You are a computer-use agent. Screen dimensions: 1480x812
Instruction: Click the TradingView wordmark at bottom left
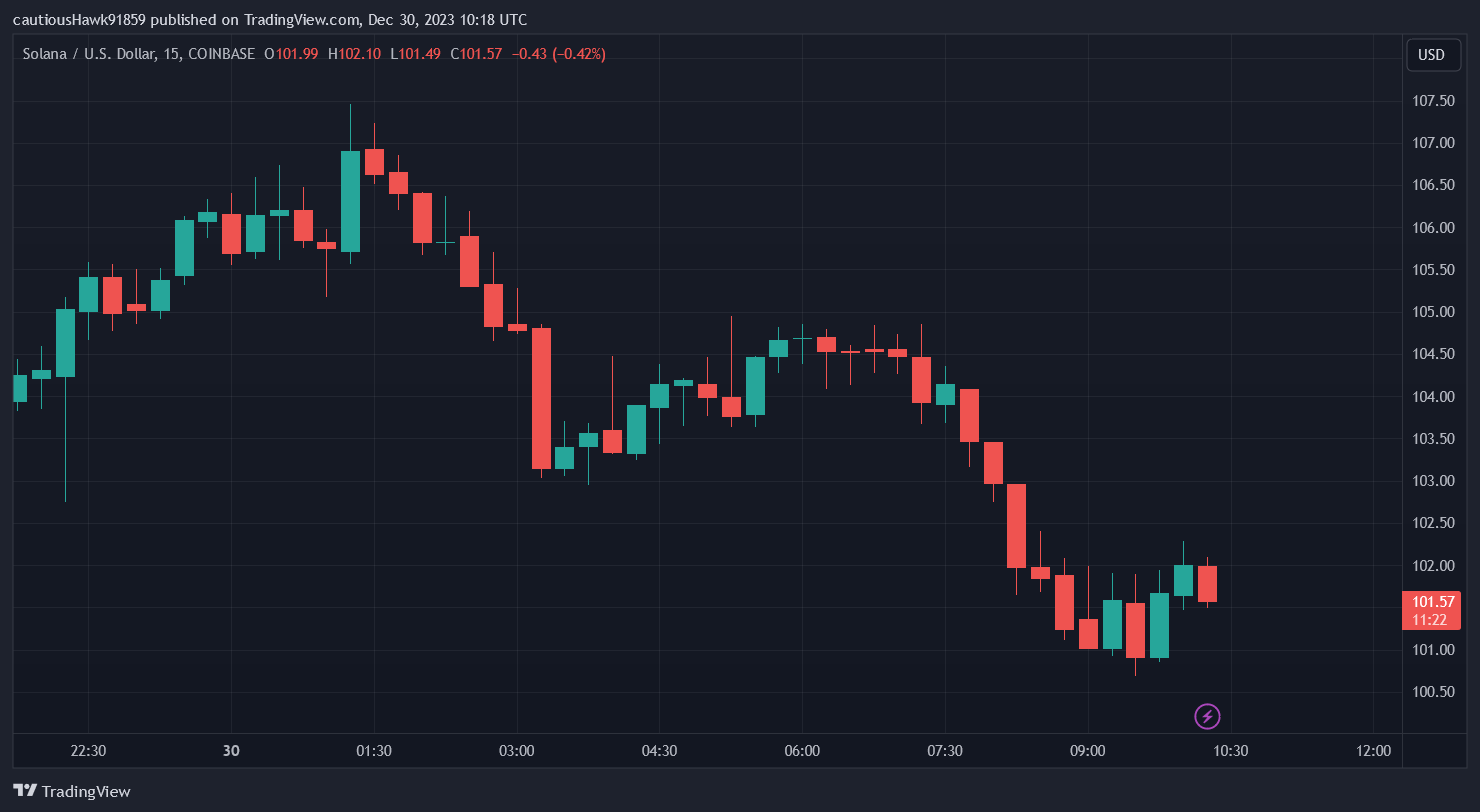coord(86,791)
